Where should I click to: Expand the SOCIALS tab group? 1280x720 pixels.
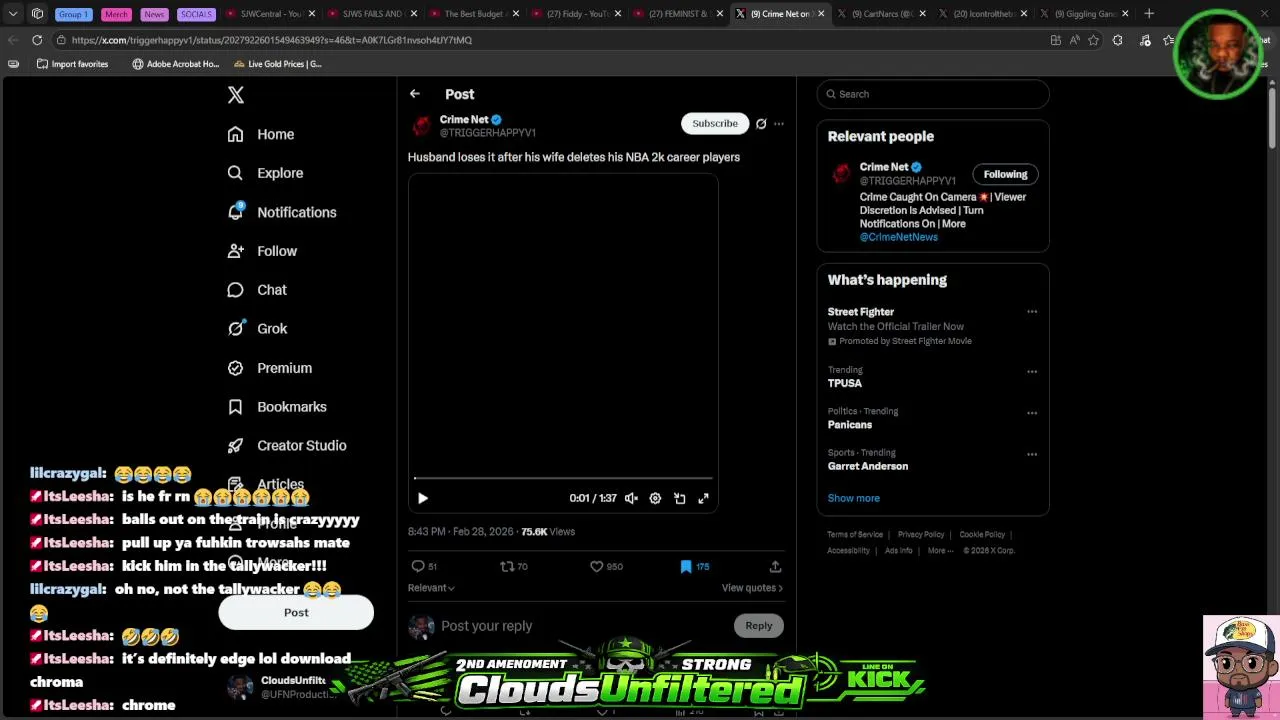tap(196, 14)
